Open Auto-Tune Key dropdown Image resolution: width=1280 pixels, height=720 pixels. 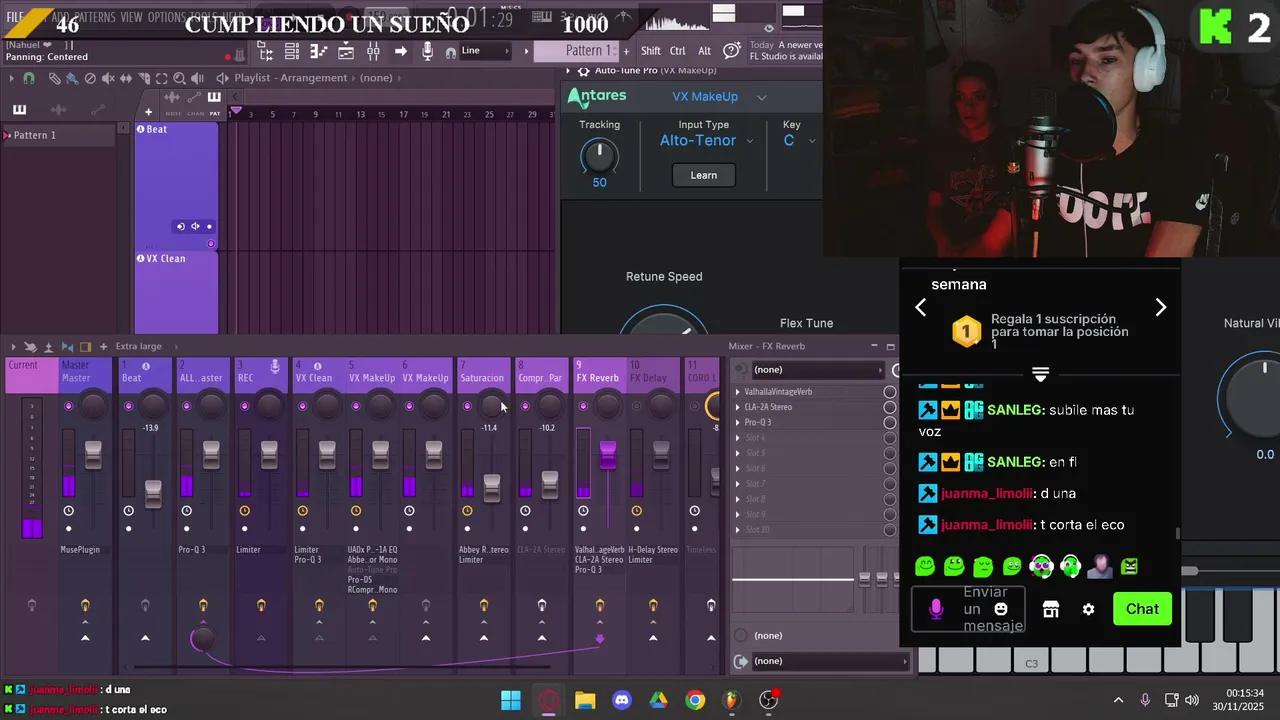tap(799, 141)
